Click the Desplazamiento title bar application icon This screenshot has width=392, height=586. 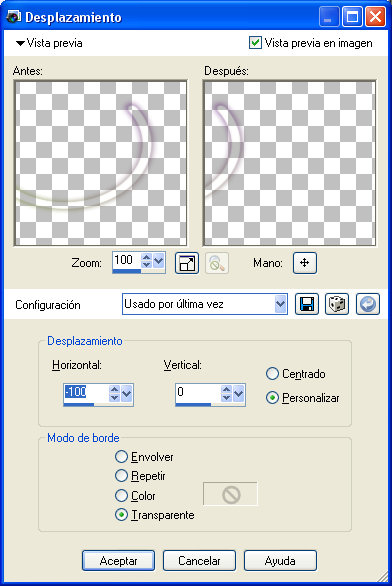(x=14, y=17)
